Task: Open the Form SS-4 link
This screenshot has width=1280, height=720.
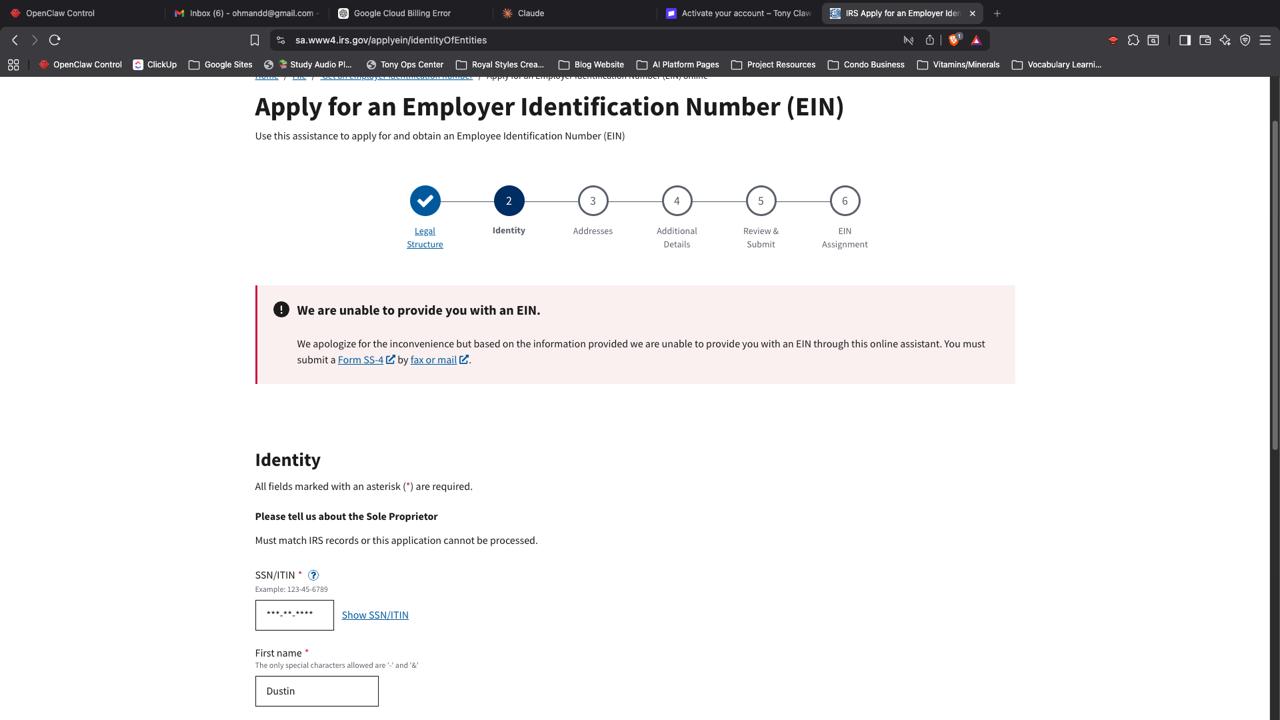Action: (x=361, y=360)
